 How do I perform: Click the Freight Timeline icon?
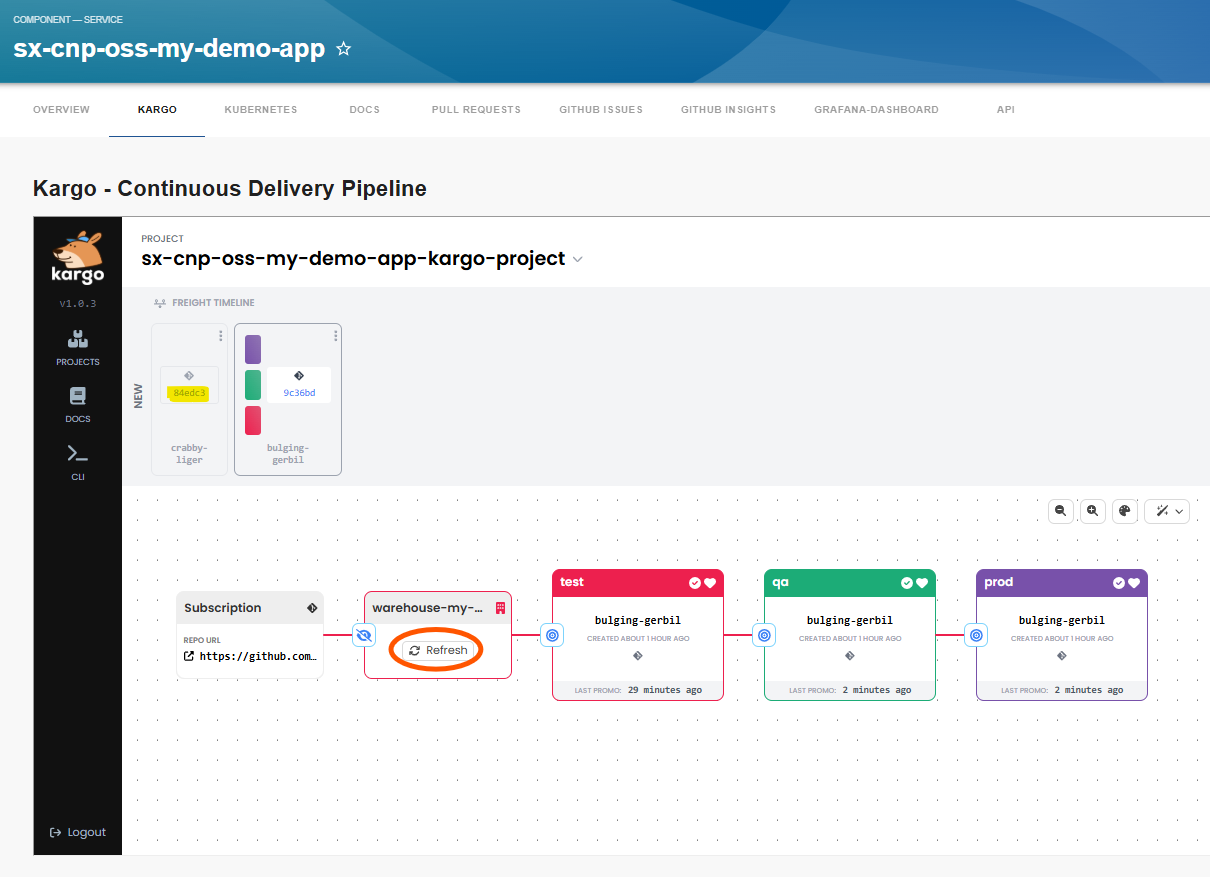160,303
